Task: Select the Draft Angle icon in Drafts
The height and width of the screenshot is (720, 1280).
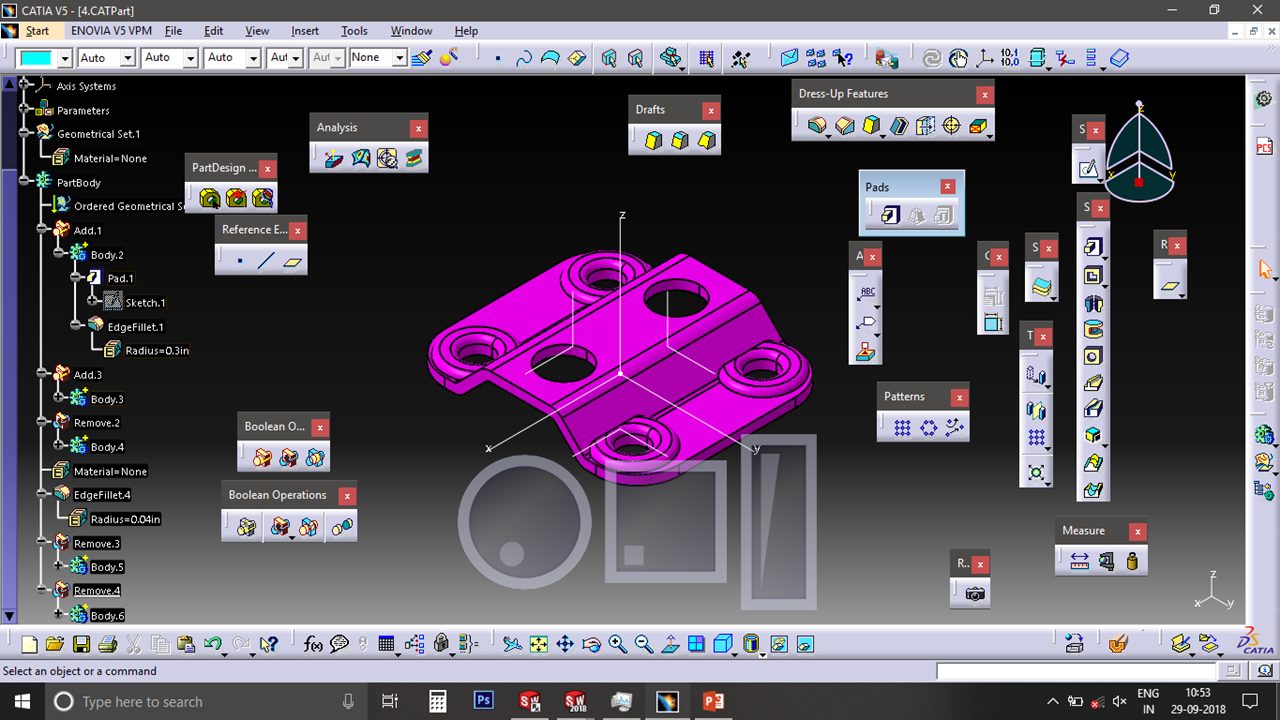Action: [653, 141]
